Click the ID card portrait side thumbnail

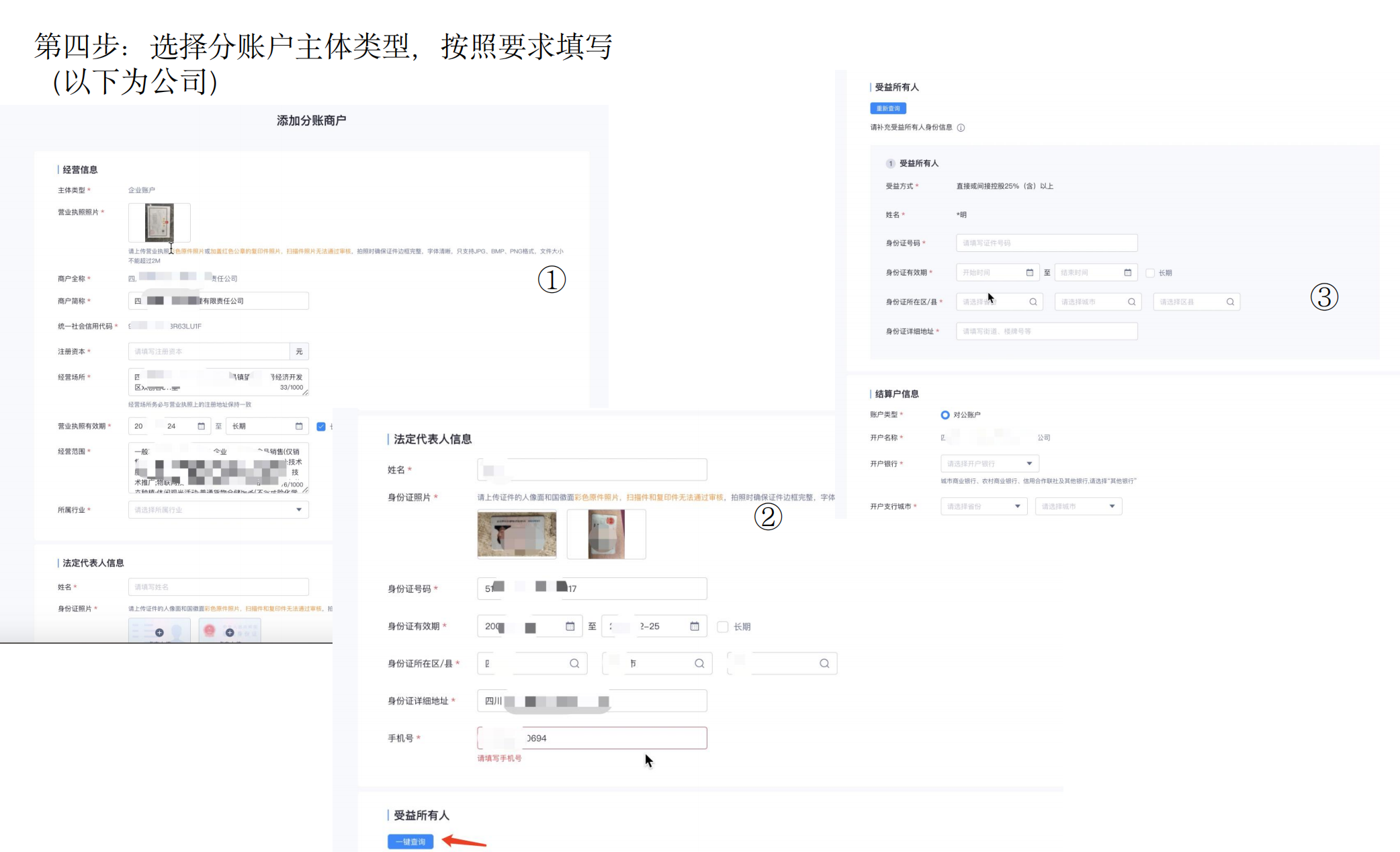(x=517, y=534)
